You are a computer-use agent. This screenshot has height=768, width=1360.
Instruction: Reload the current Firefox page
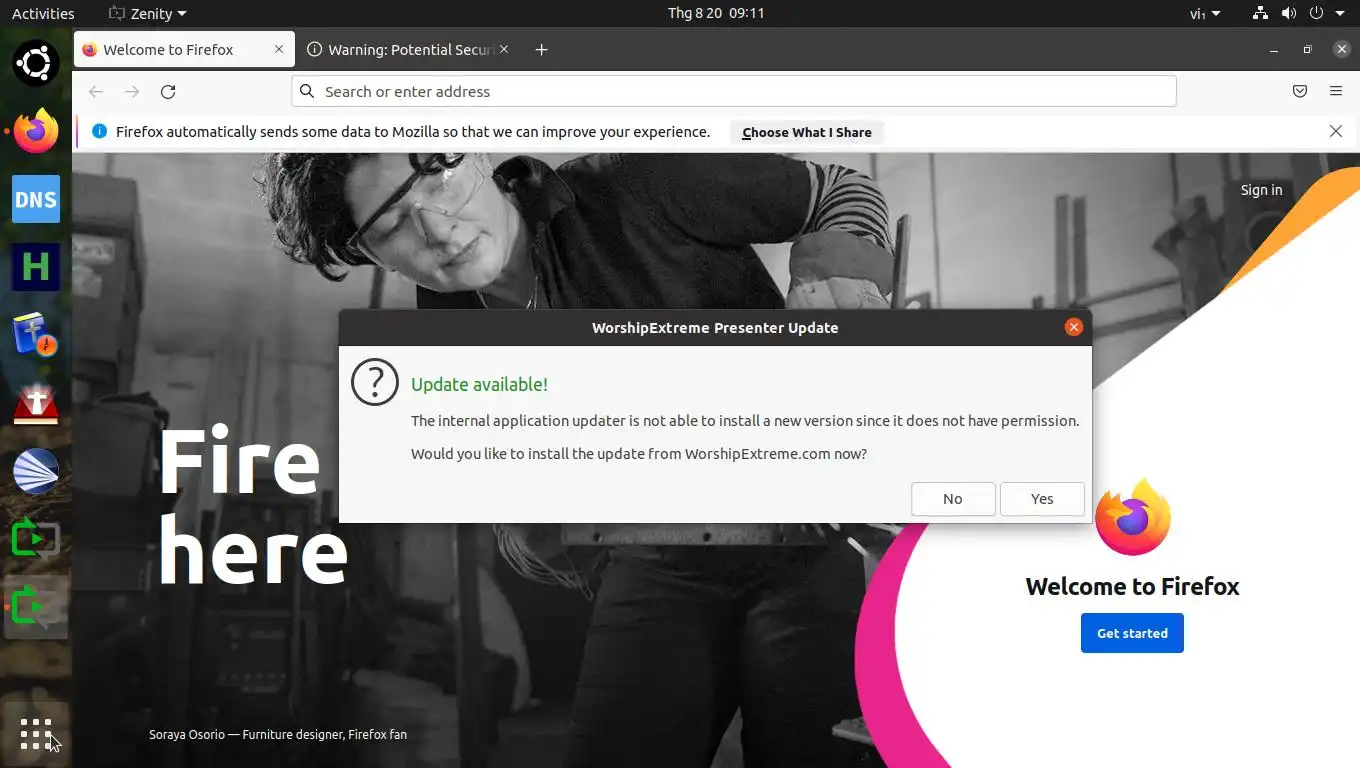pos(168,91)
